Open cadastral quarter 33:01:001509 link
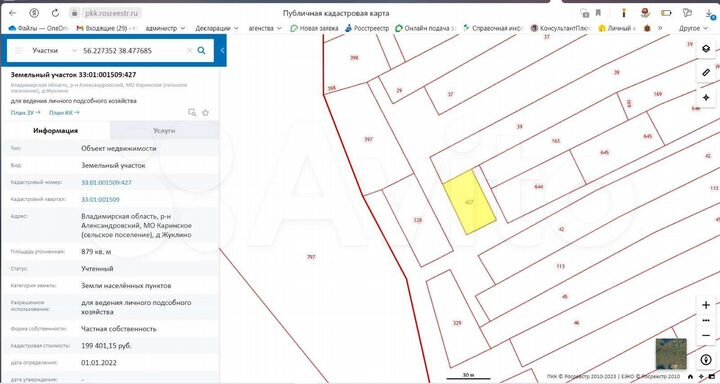Image resolution: width=720 pixels, height=384 pixels. pyautogui.click(x=100, y=199)
